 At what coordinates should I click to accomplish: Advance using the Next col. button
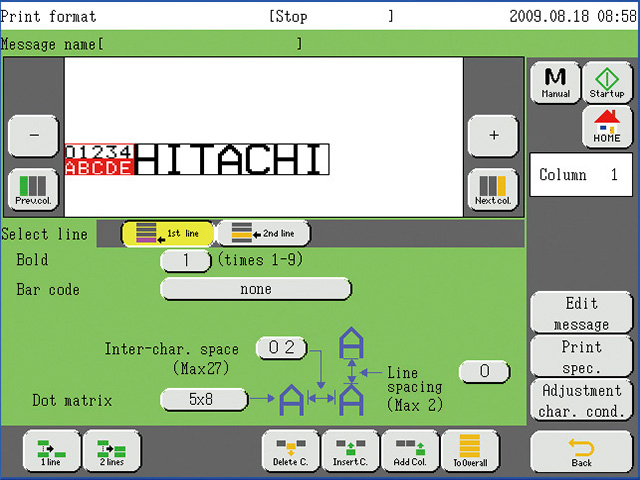[493, 190]
